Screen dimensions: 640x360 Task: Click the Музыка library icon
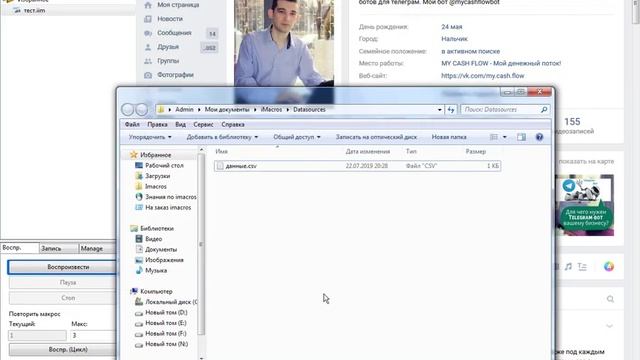click(139, 270)
